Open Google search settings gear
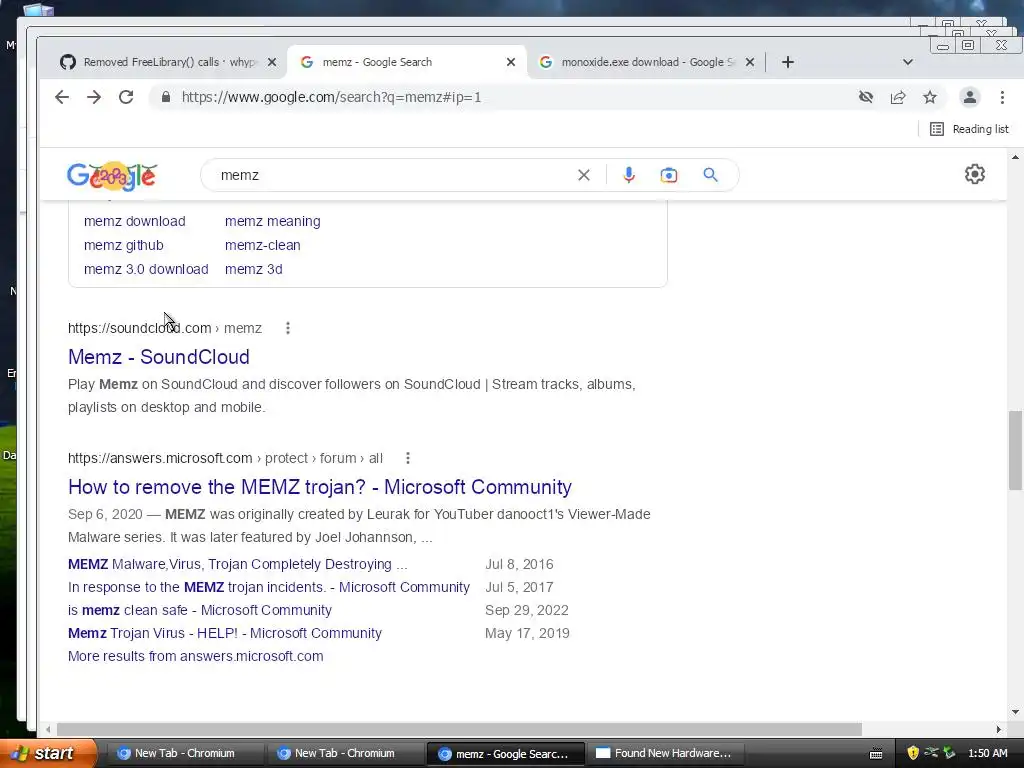This screenshot has height=768, width=1024. click(x=975, y=174)
